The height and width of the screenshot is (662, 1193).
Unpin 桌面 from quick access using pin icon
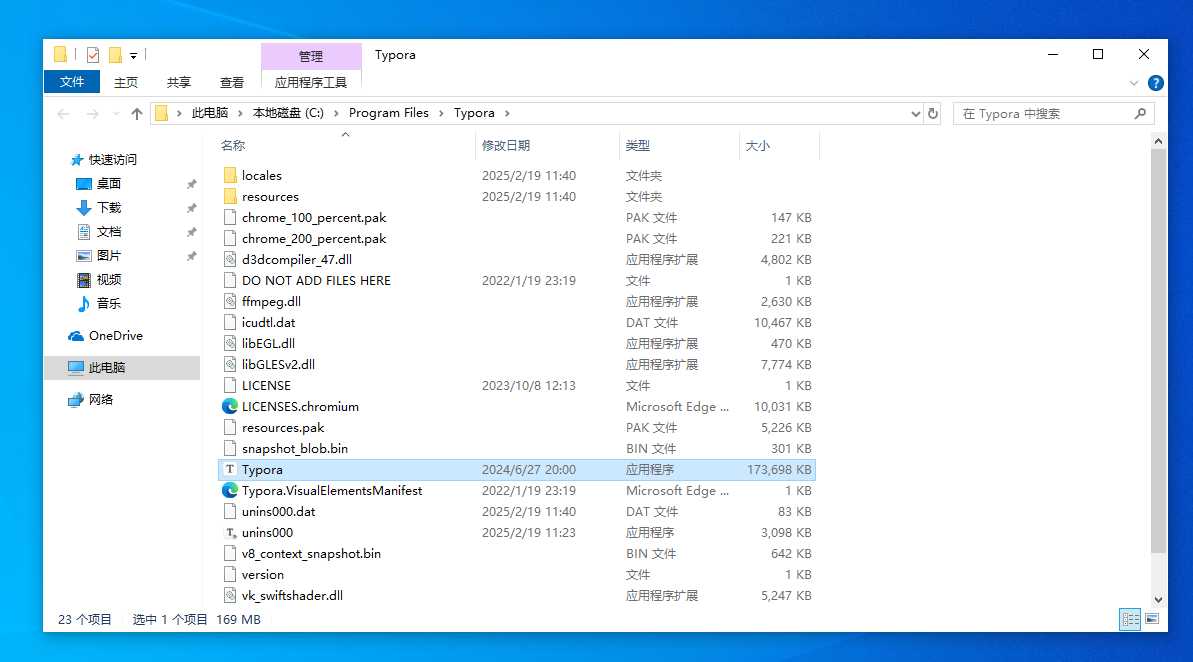[191, 184]
